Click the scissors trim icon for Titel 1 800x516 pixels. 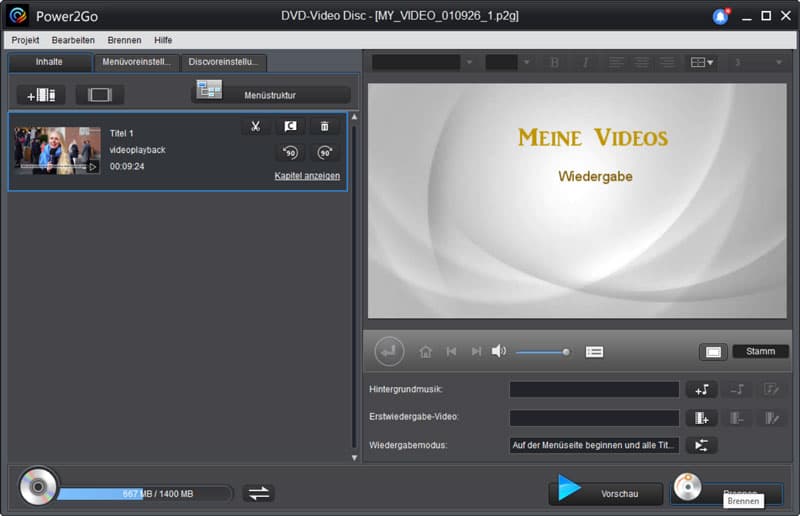[256, 126]
